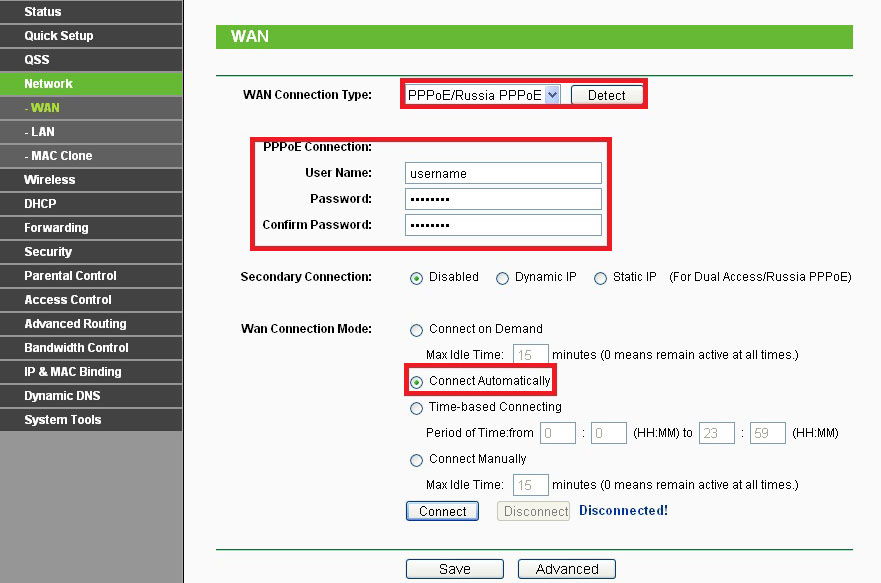
Task: Choose Connect on Demand mode
Action: (x=416, y=330)
